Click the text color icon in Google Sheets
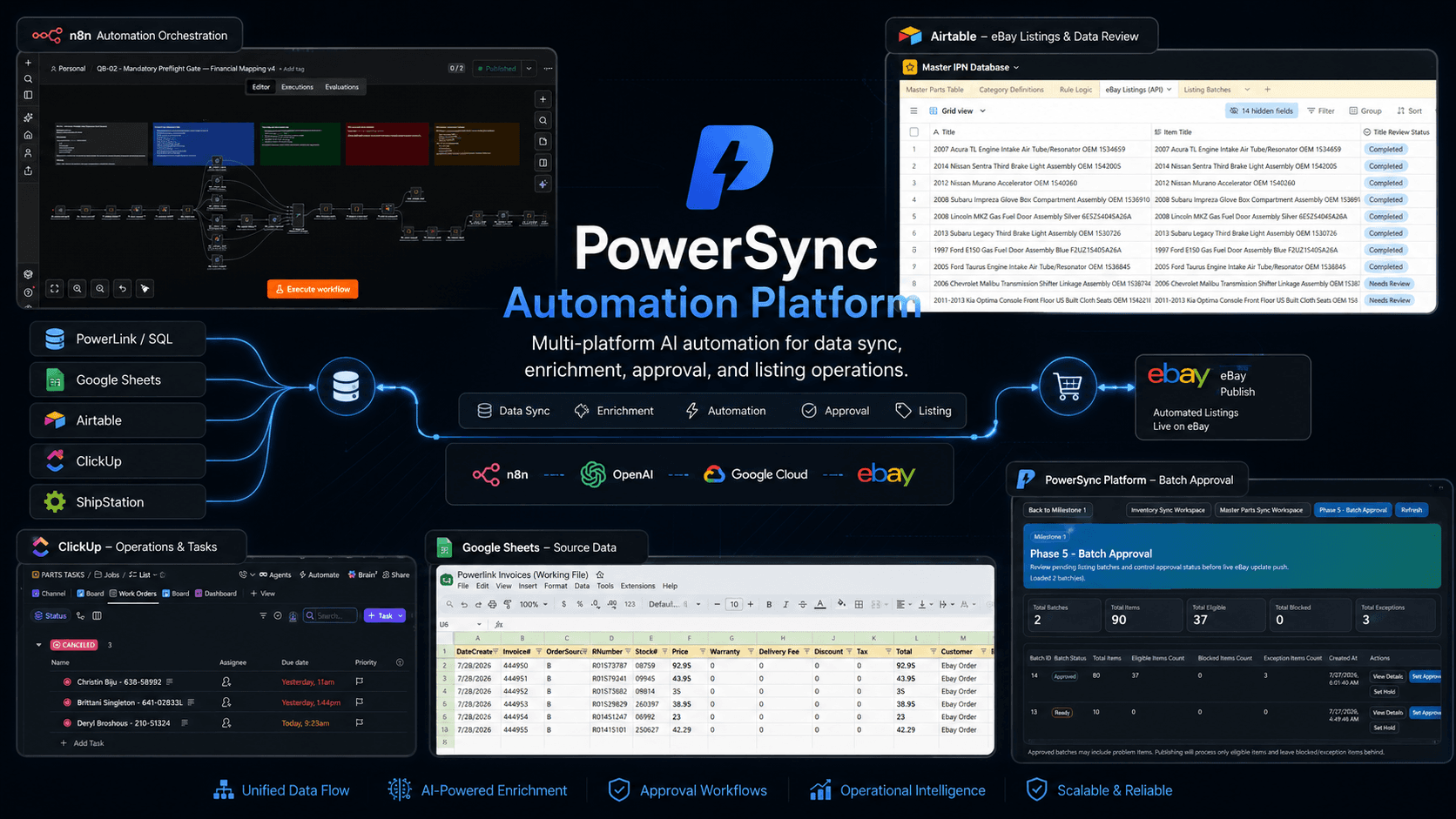1456x819 pixels. point(819,604)
